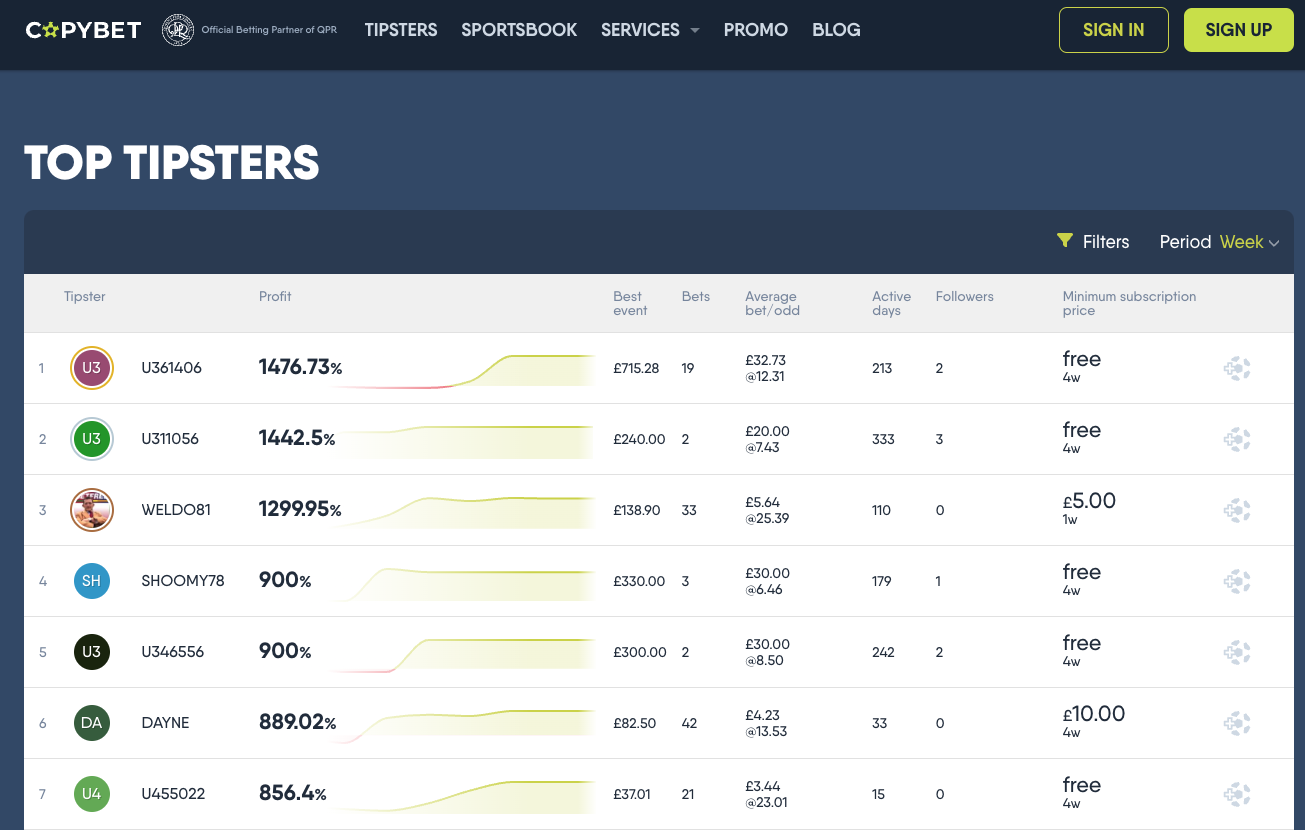This screenshot has height=830, width=1305.
Task: Open the Filters panel
Action: [1093, 242]
